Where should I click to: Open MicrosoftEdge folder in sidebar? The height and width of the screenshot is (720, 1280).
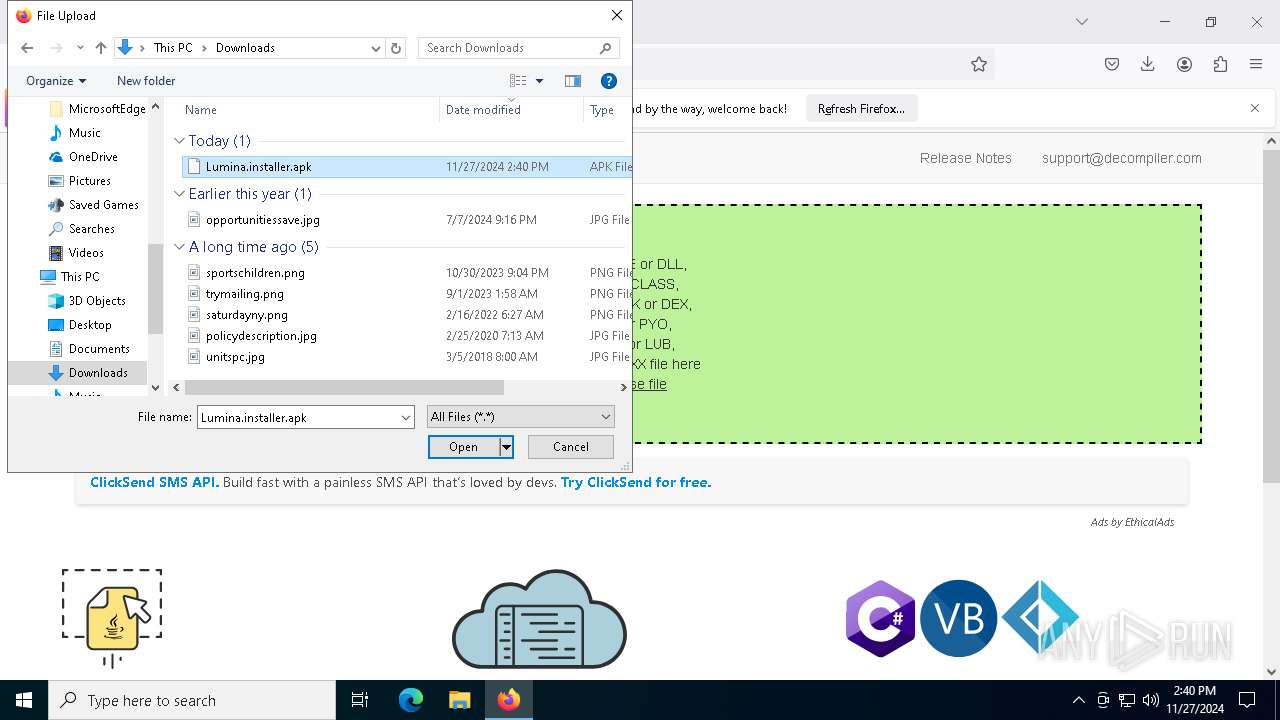(x=106, y=109)
